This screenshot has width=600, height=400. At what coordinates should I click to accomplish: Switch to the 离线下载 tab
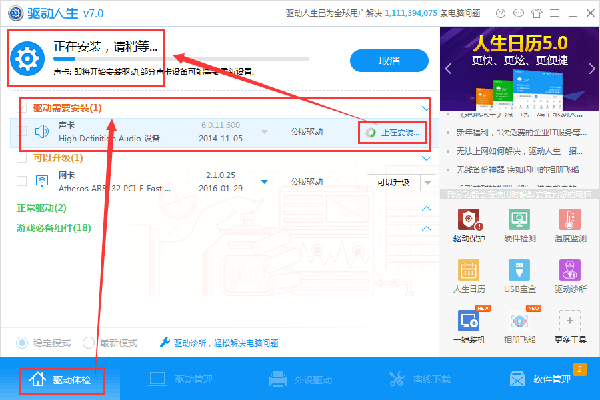point(420,379)
